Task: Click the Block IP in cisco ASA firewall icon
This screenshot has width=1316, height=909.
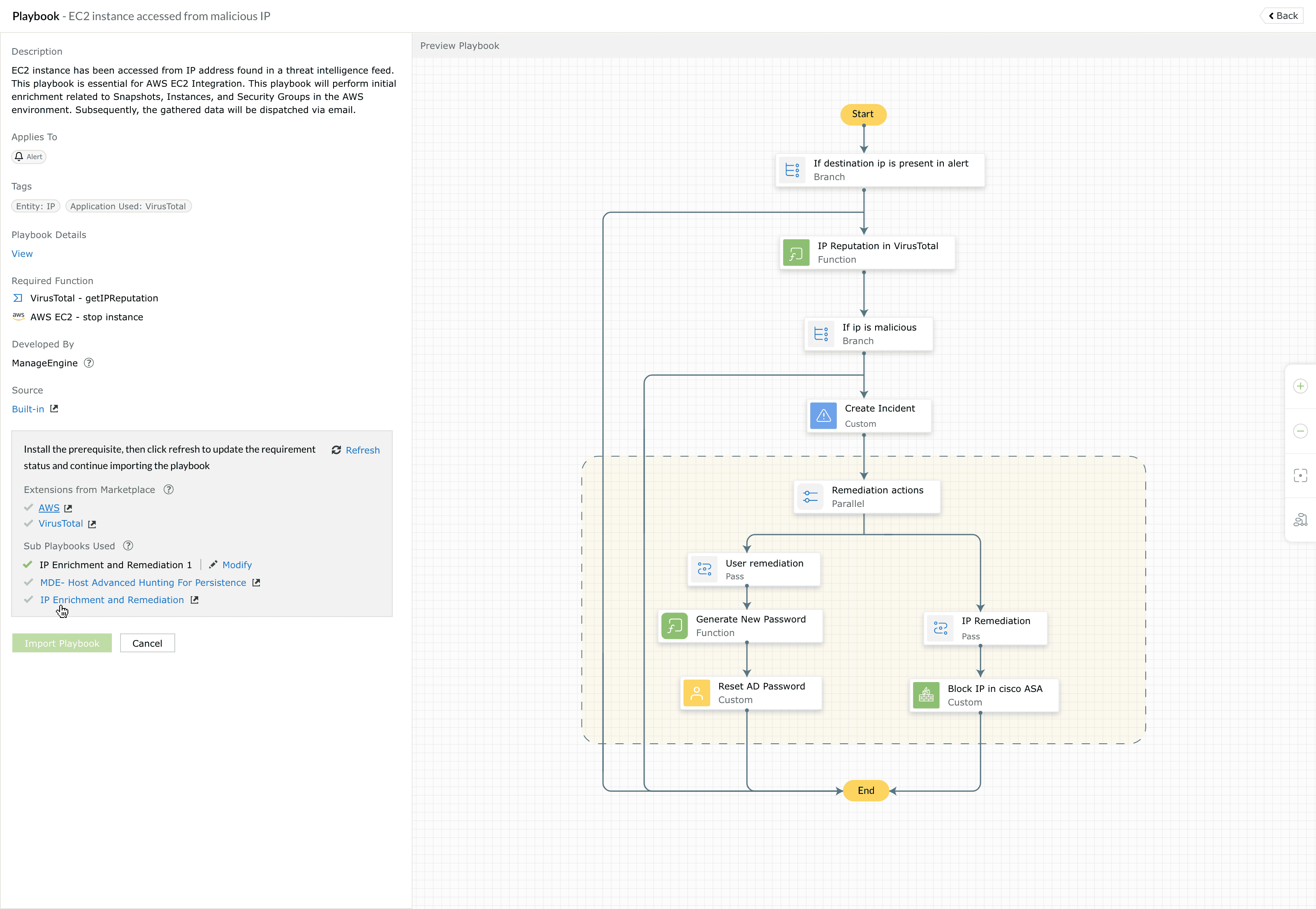Action: click(x=926, y=695)
